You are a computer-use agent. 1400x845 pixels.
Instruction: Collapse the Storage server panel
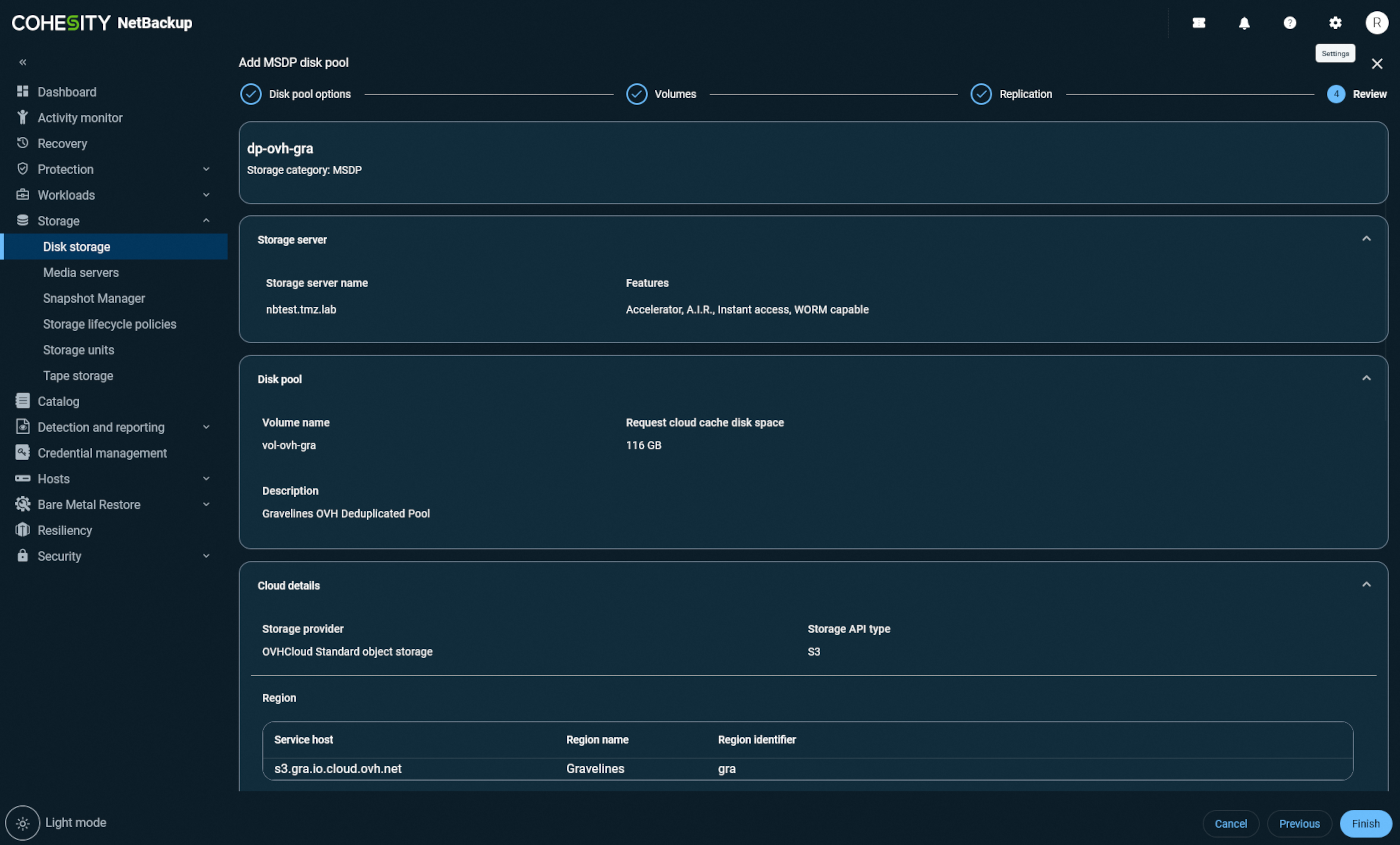(1368, 239)
